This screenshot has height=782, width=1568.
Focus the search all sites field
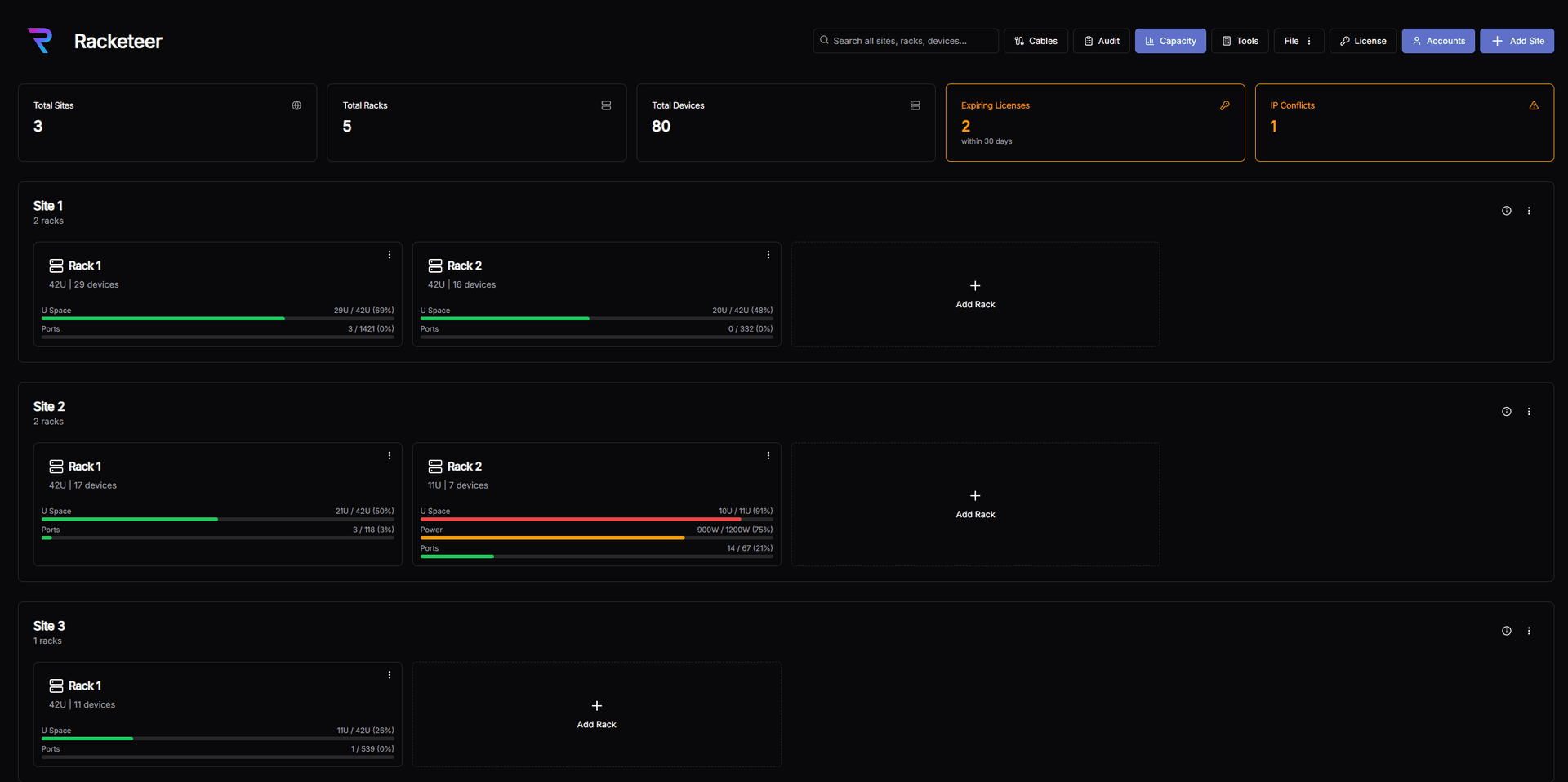(x=906, y=41)
